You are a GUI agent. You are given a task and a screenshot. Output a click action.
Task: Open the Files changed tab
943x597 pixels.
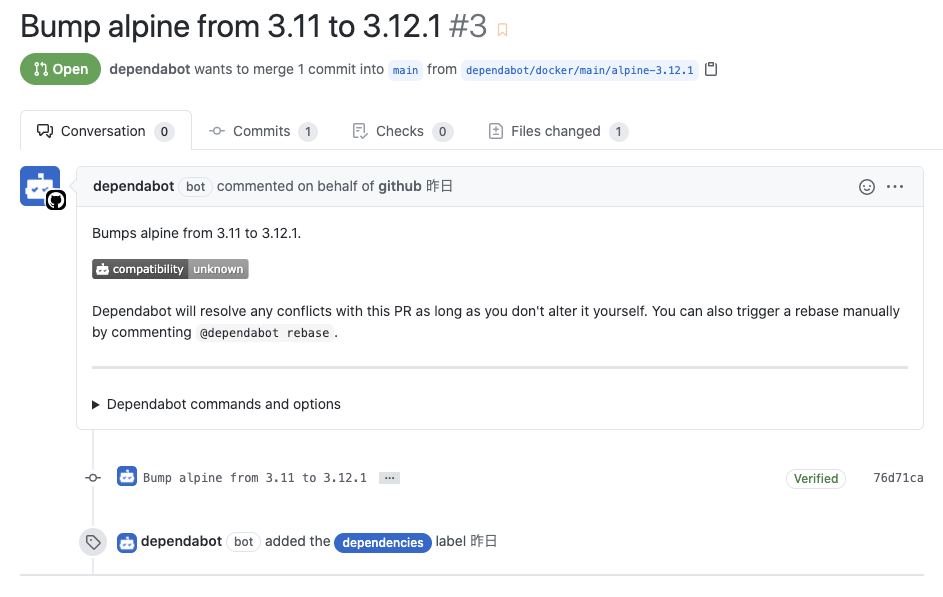pos(556,131)
